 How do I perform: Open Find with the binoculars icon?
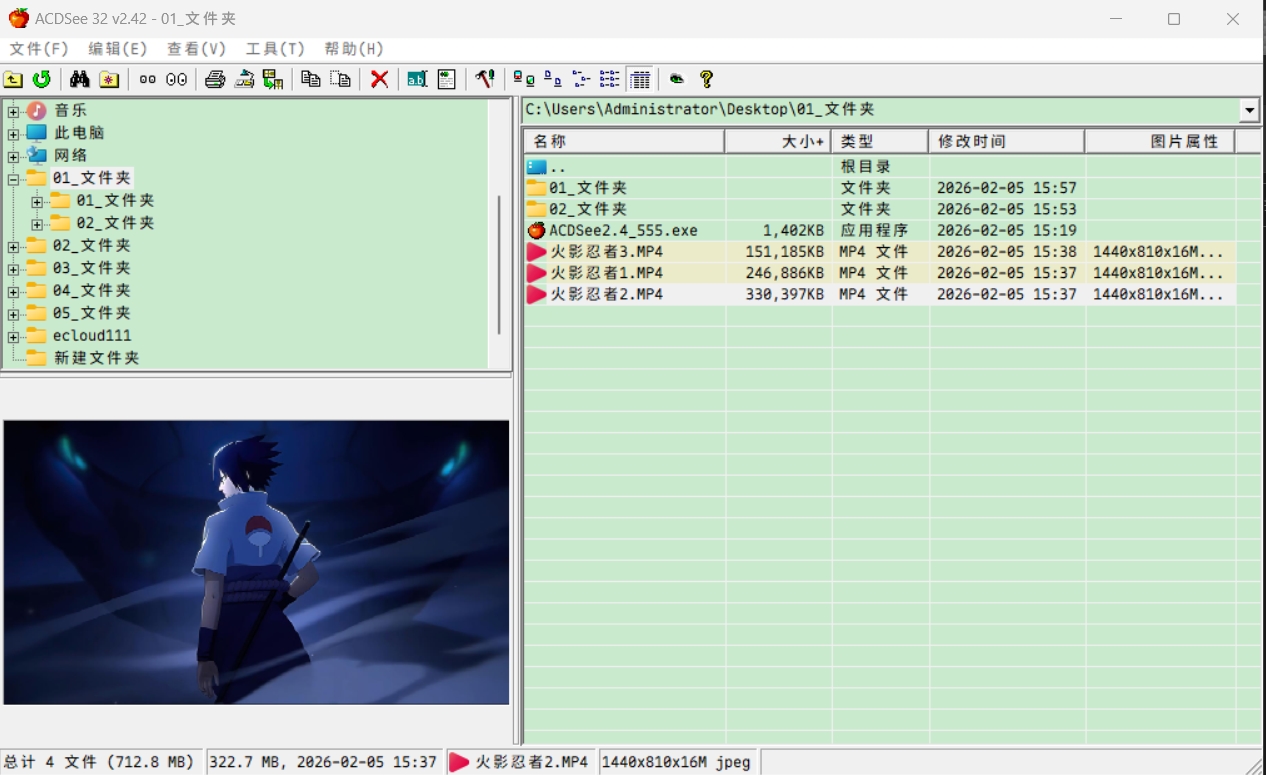[80, 79]
